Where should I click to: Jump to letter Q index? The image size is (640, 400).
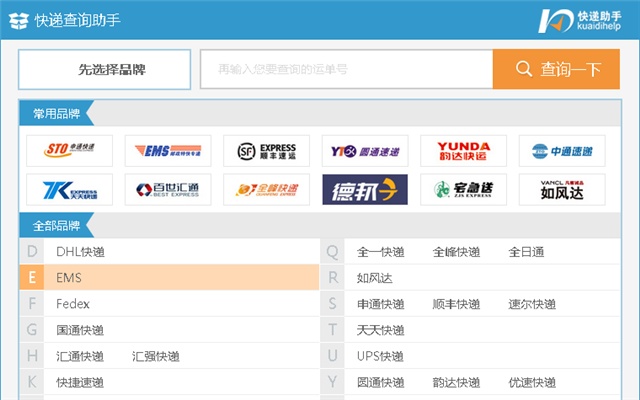[332, 251]
